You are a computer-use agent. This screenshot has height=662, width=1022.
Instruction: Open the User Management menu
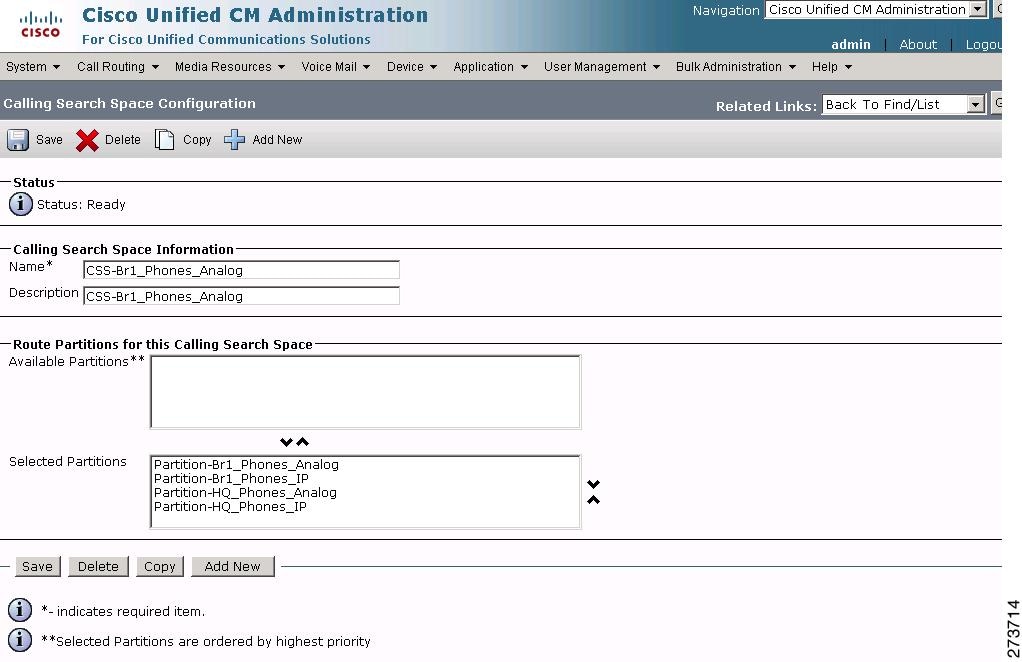(602, 66)
